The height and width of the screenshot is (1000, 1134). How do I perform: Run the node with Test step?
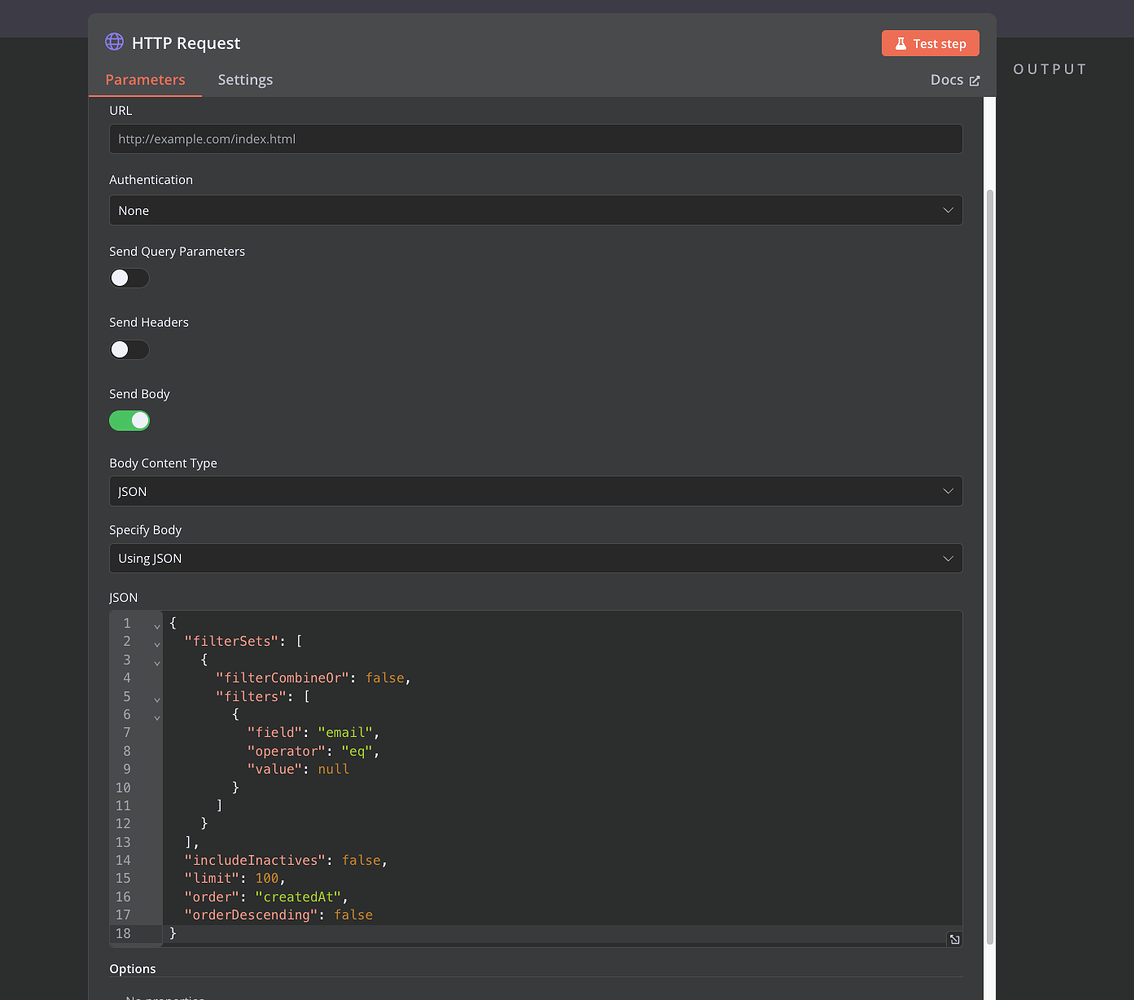(930, 44)
